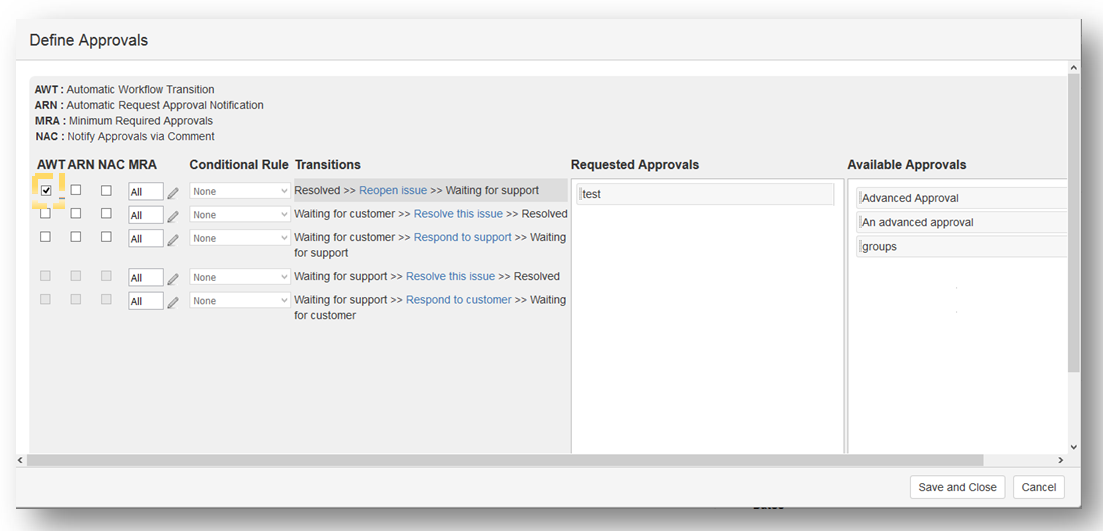Expand Conditional Rule dropdown for Respond to support
The height and width of the screenshot is (531, 1103).
[240, 238]
